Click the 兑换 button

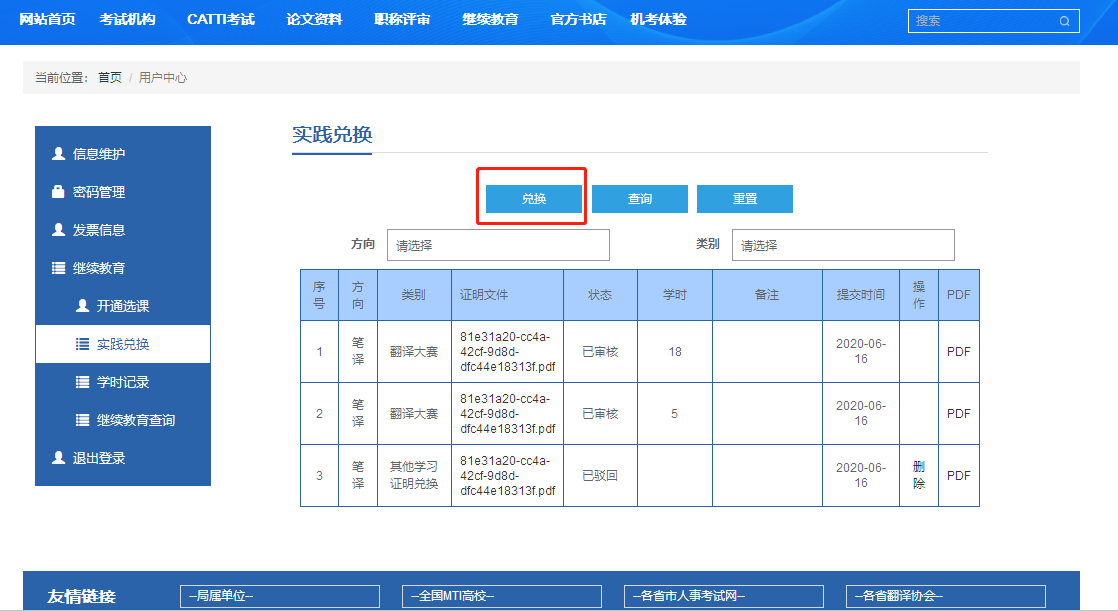pos(534,199)
